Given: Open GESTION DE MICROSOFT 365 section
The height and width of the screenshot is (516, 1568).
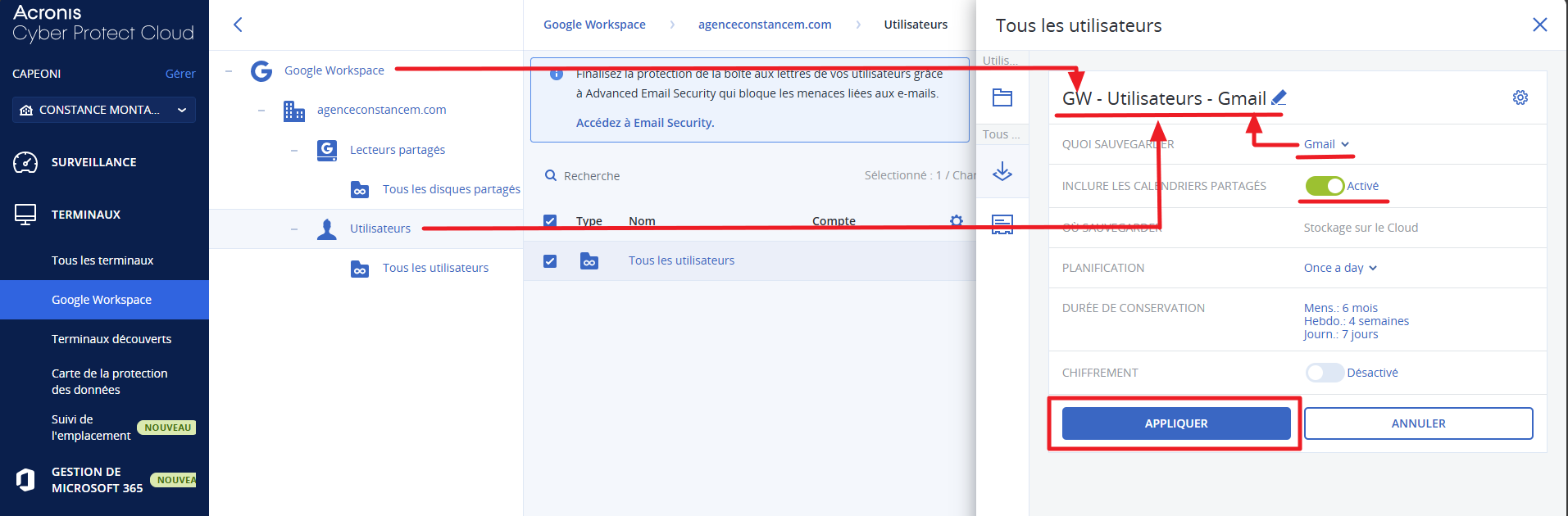Looking at the screenshot, I should pos(97,480).
